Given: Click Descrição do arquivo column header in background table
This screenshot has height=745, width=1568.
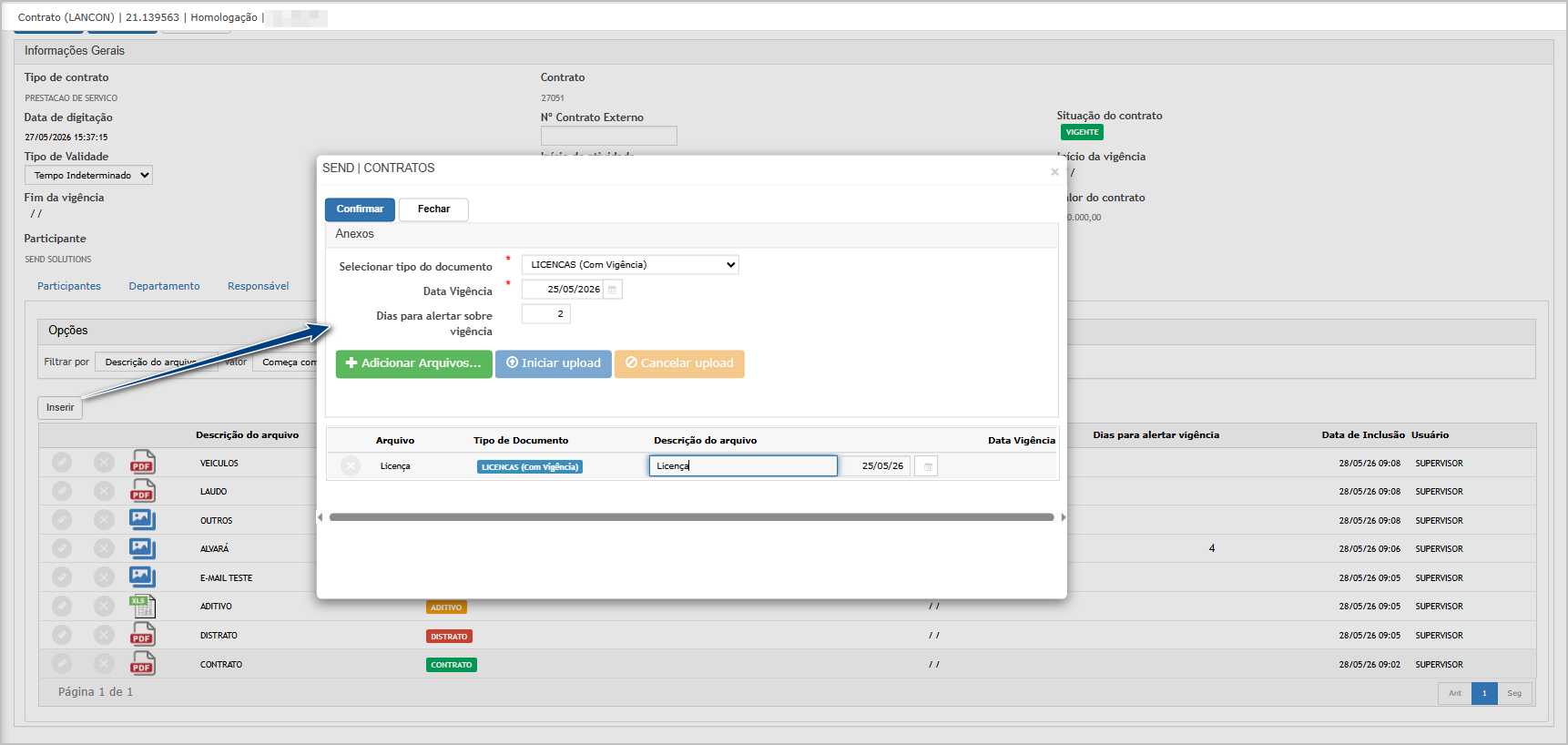Looking at the screenshot, I should click(x=247, y=435).
